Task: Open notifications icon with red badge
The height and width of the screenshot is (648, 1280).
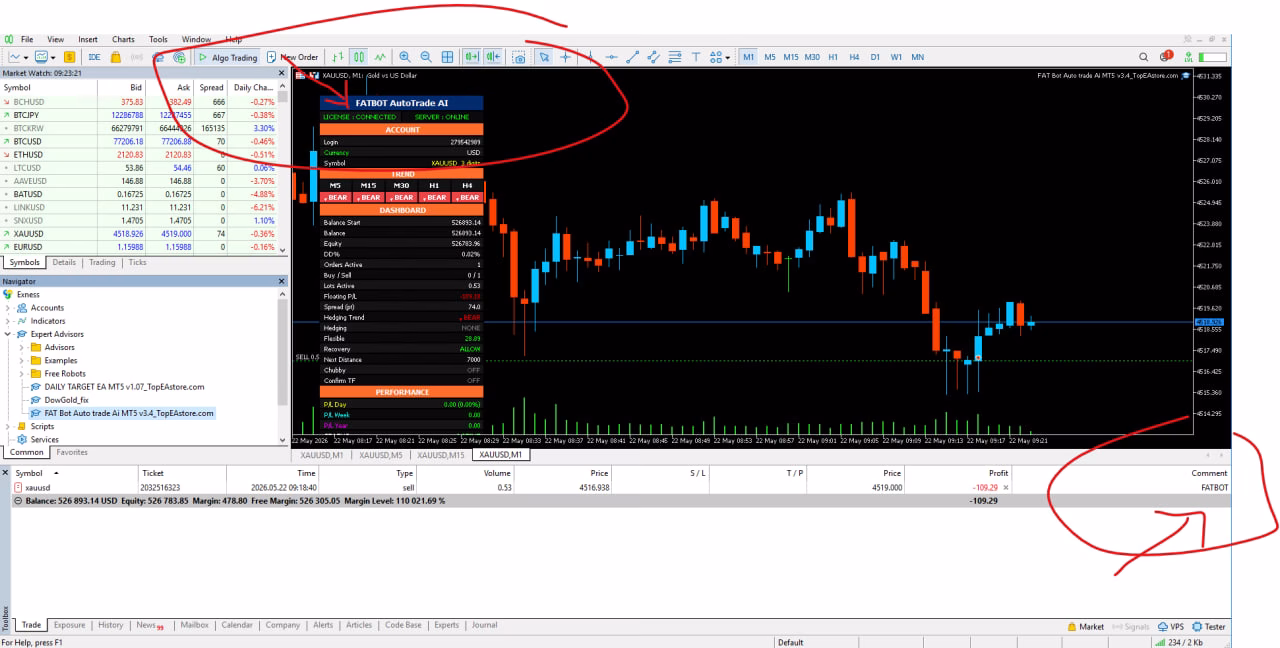Action: click(1165, 57)
